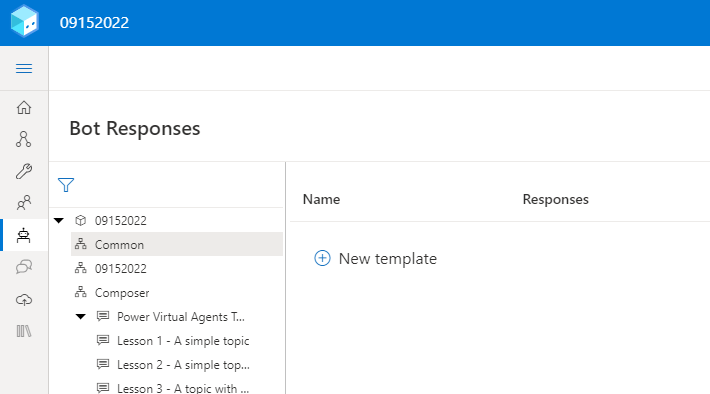Image resolution: width=710 pixels, height=394 pixels.
Task: Open the Package manager library icon
Action: 24,331
